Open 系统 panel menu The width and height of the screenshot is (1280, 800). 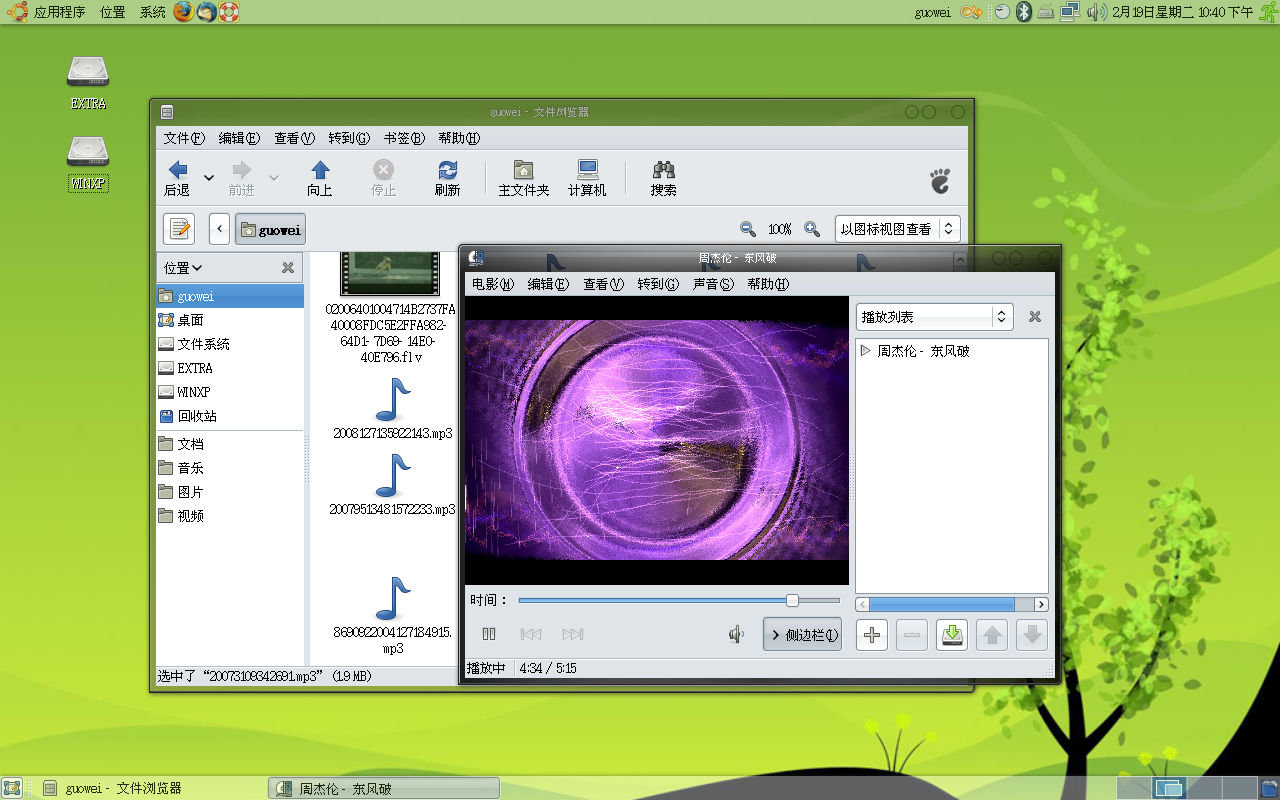point(153,12)
